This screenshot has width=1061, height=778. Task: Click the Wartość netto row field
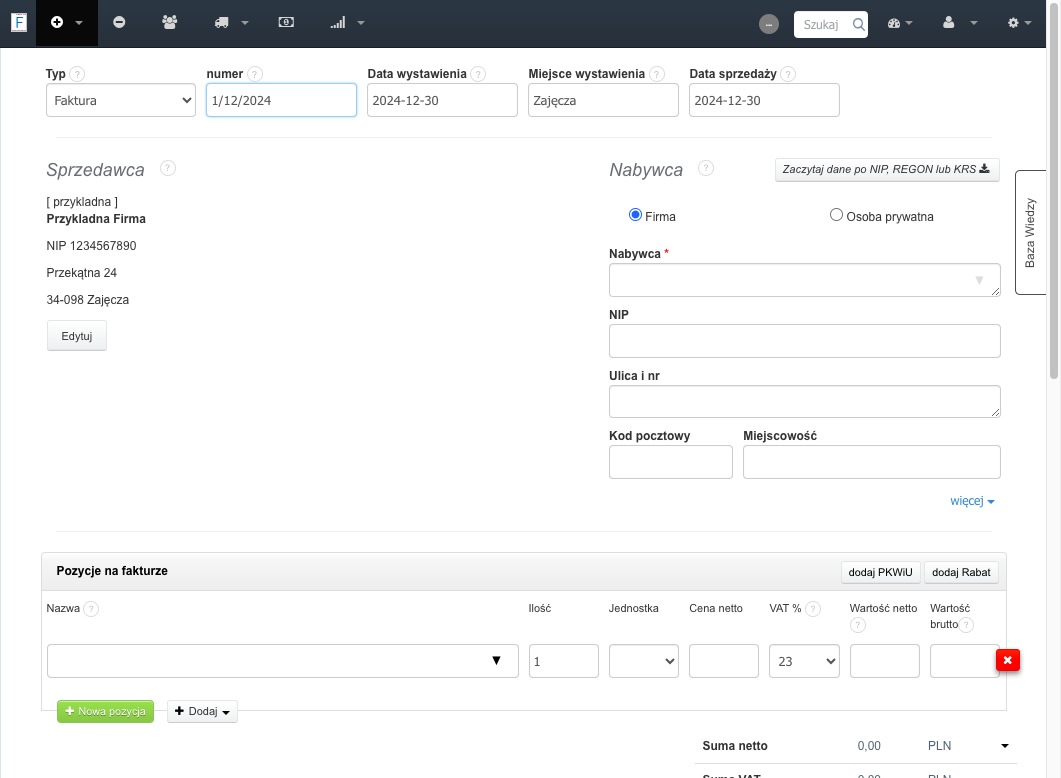tap(884, 661)
